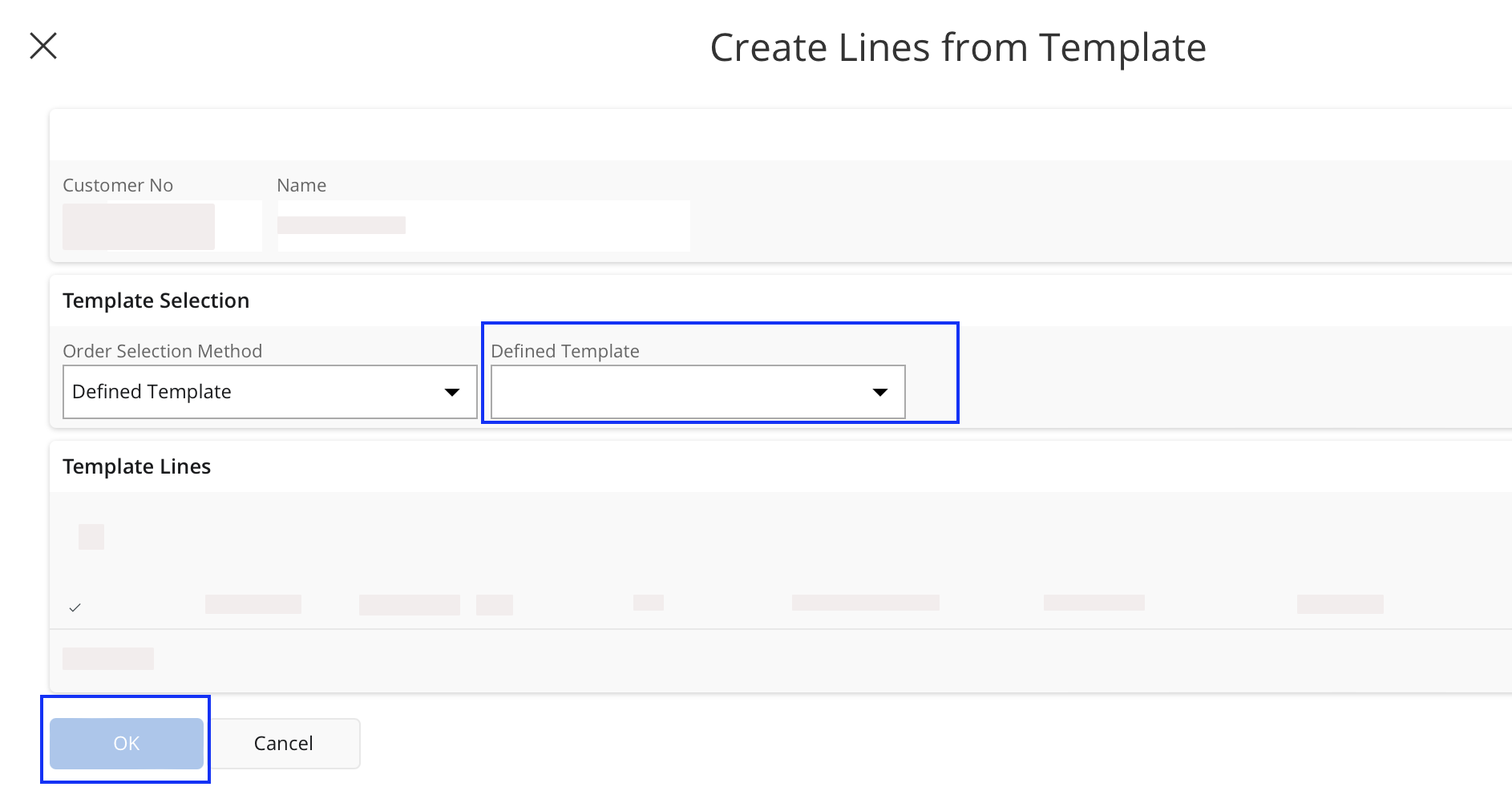Click the placeholder below the template lines row
Screen dimensions: 1512x803
tap(108, 659)
